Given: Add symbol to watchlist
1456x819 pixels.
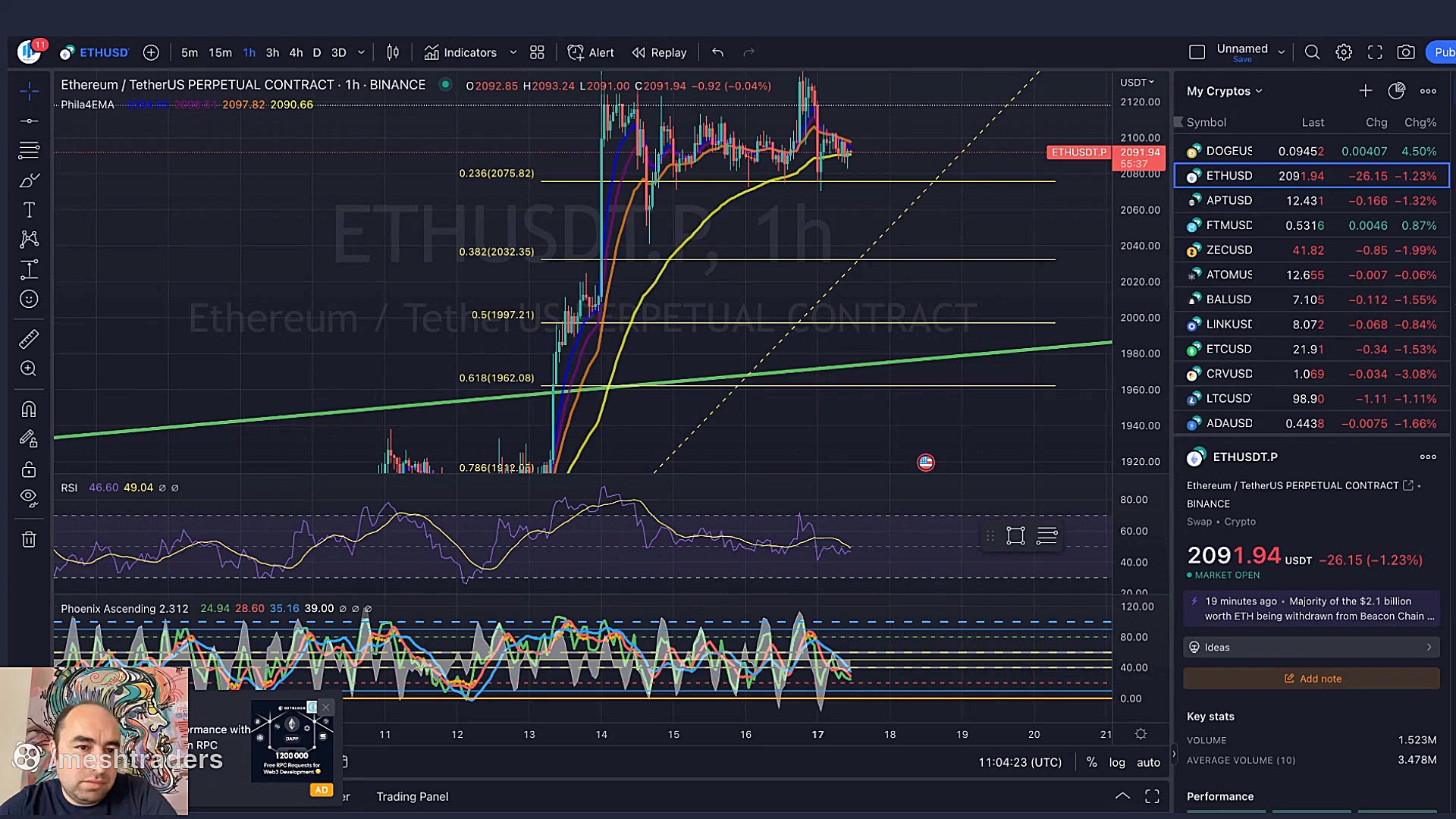Looking at the screenshot, I should tap(1365, 91).
